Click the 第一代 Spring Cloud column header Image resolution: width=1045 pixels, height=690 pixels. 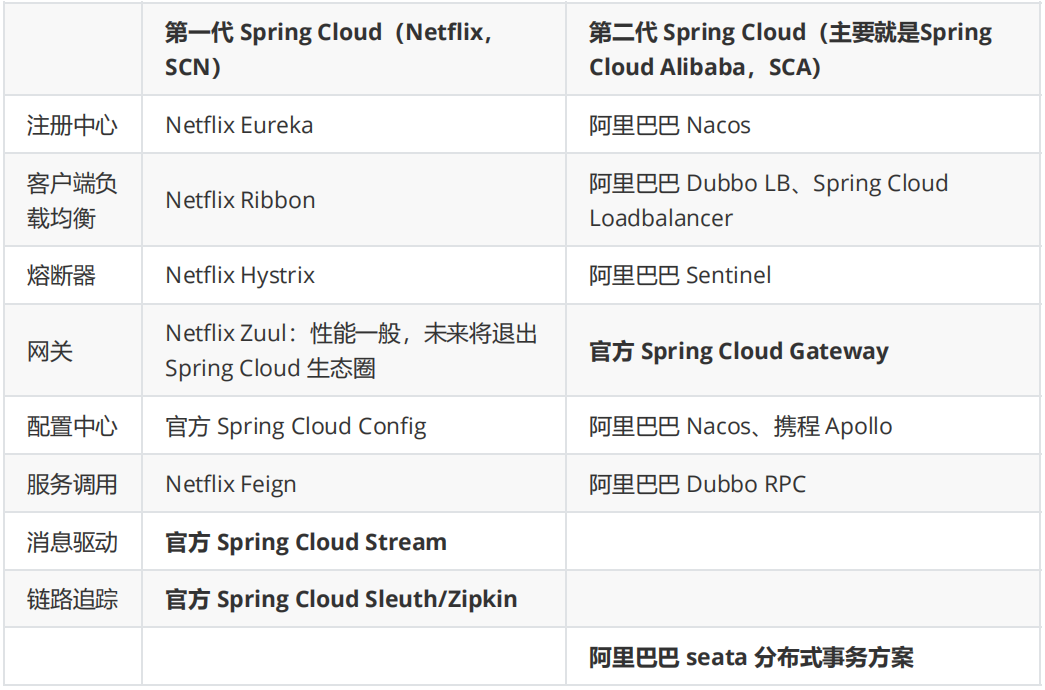[354, 49]
